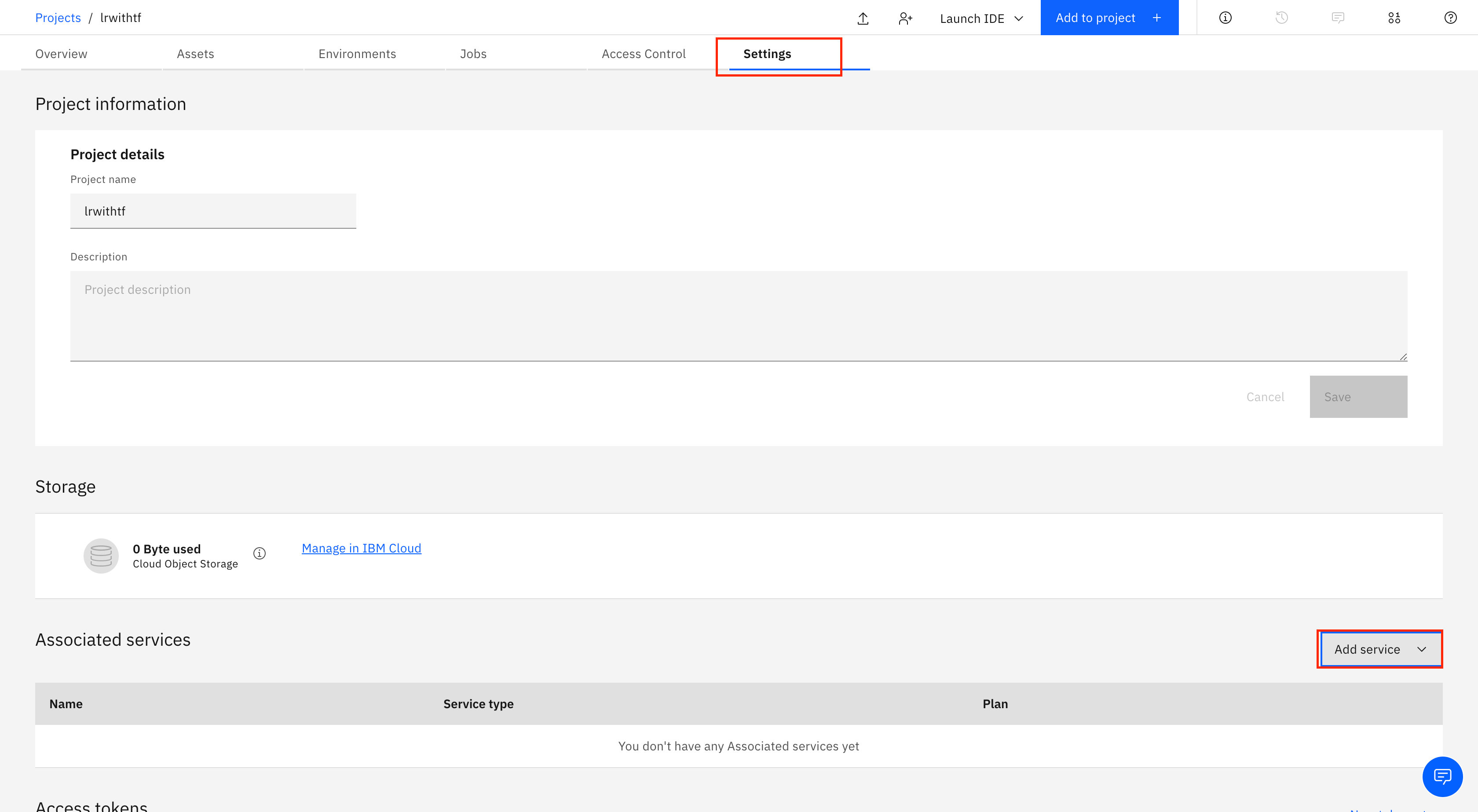Click the Project description text area
1478x812 pixels.
coord(739,316)
